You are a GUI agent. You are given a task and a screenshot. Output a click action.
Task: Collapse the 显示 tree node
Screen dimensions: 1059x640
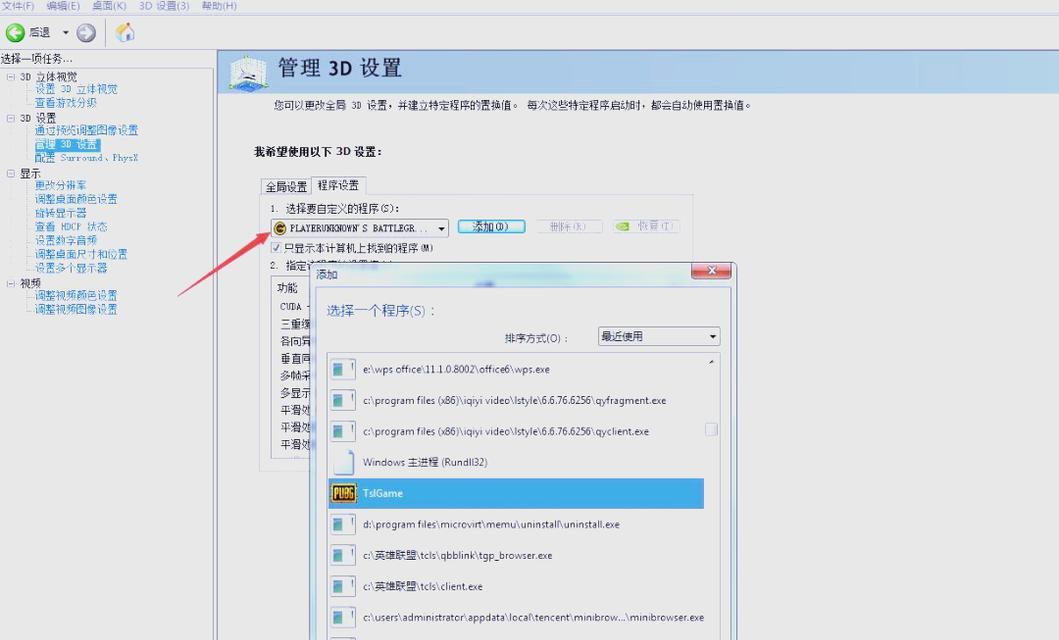tap(10, 174)
